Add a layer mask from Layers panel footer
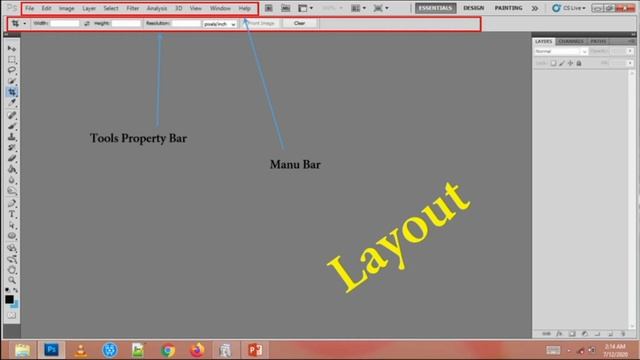 tap(572, 334)
